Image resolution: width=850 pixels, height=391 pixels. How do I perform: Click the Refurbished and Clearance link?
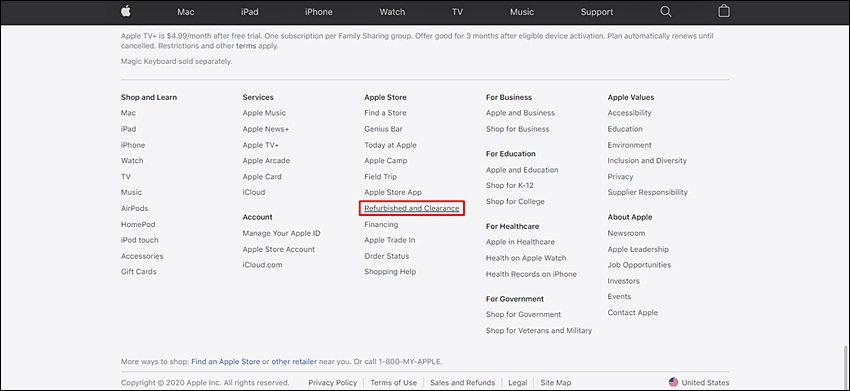coord(412,208)
